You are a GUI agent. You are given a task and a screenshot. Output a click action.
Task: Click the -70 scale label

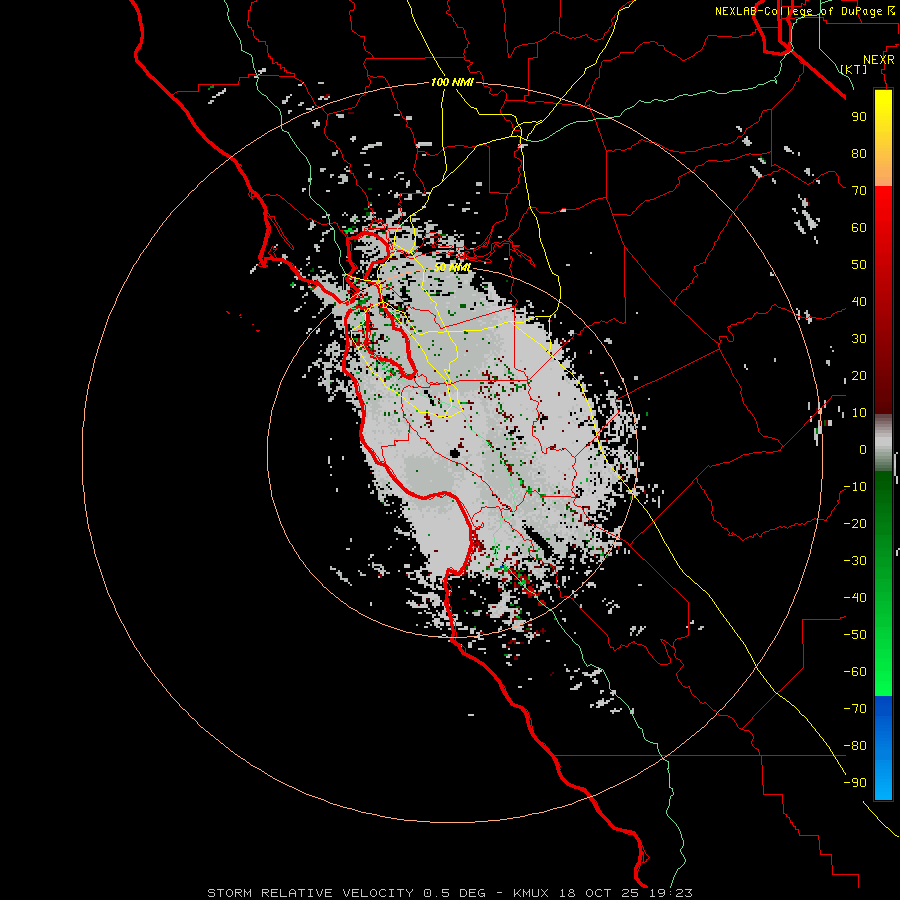pyautogui.click(x=855, y=709)
